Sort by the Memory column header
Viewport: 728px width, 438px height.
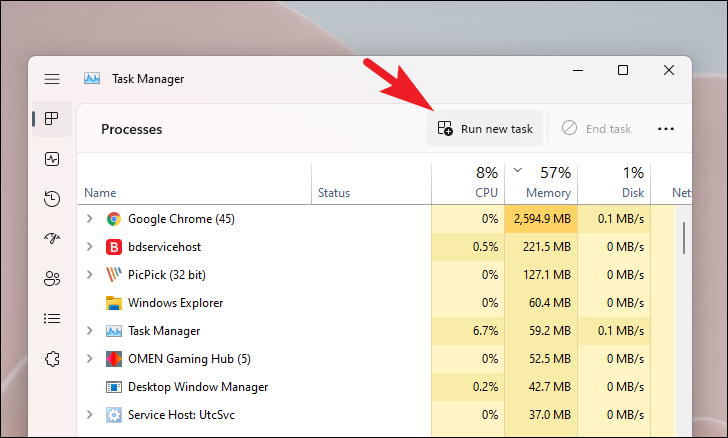pos(541,184)
